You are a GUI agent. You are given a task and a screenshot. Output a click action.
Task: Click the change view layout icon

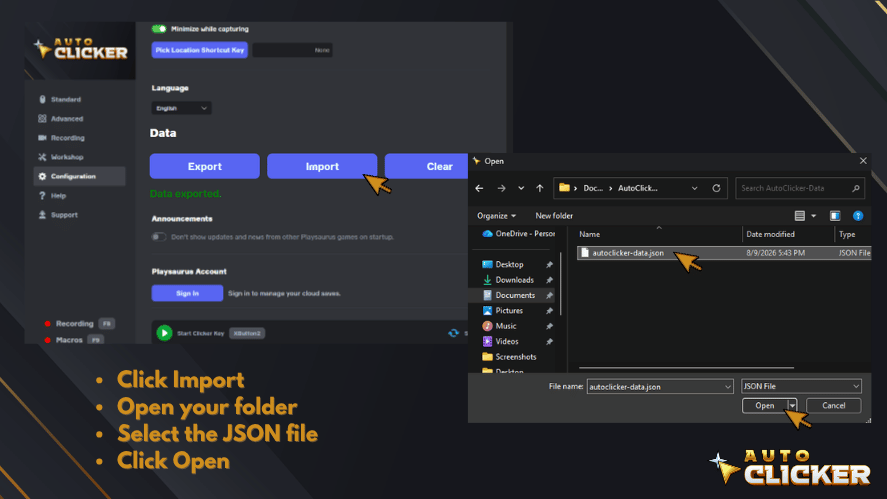[x=799, y=216]
